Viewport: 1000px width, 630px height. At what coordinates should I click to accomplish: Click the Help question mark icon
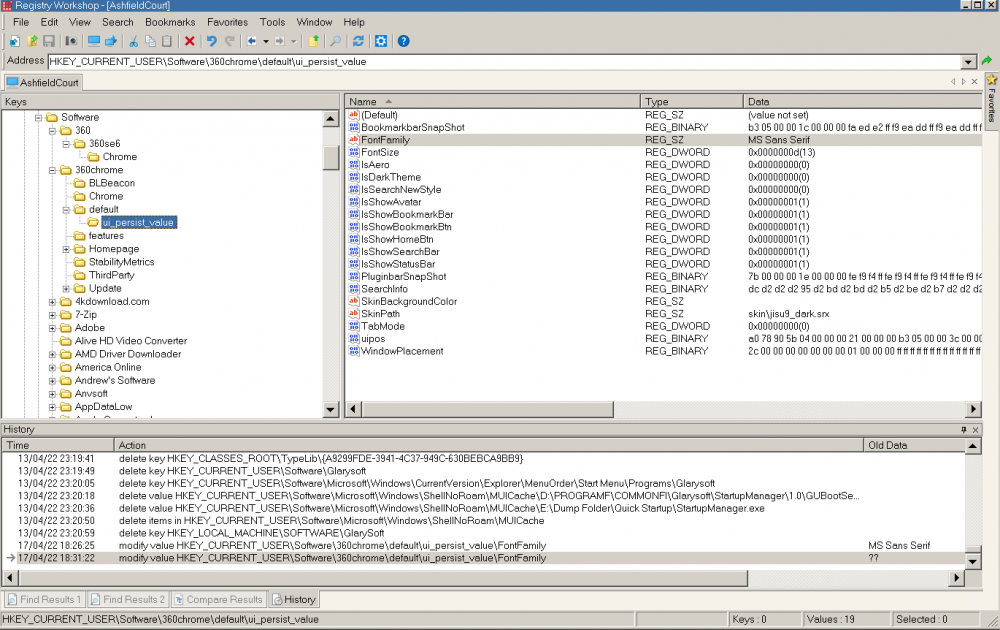(x=403, y=41)
